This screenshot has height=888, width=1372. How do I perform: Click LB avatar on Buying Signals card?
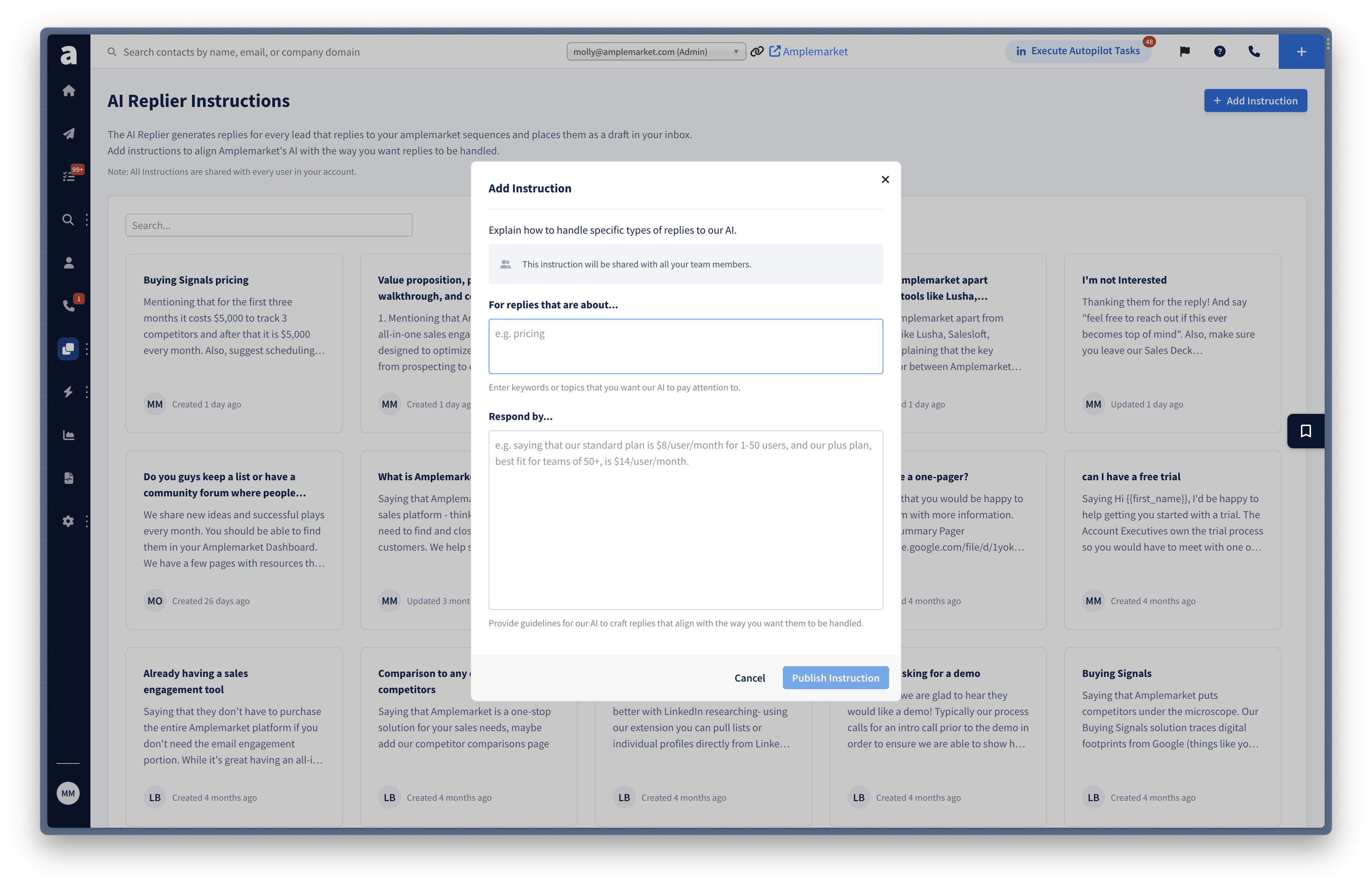(1093, 798)
